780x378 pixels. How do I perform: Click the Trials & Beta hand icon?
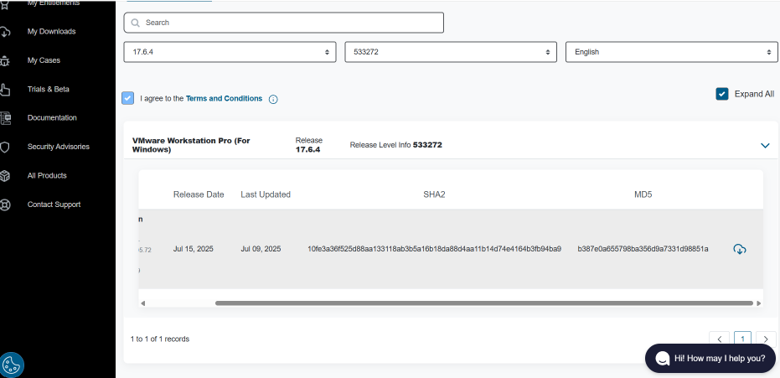pos(4,90)
